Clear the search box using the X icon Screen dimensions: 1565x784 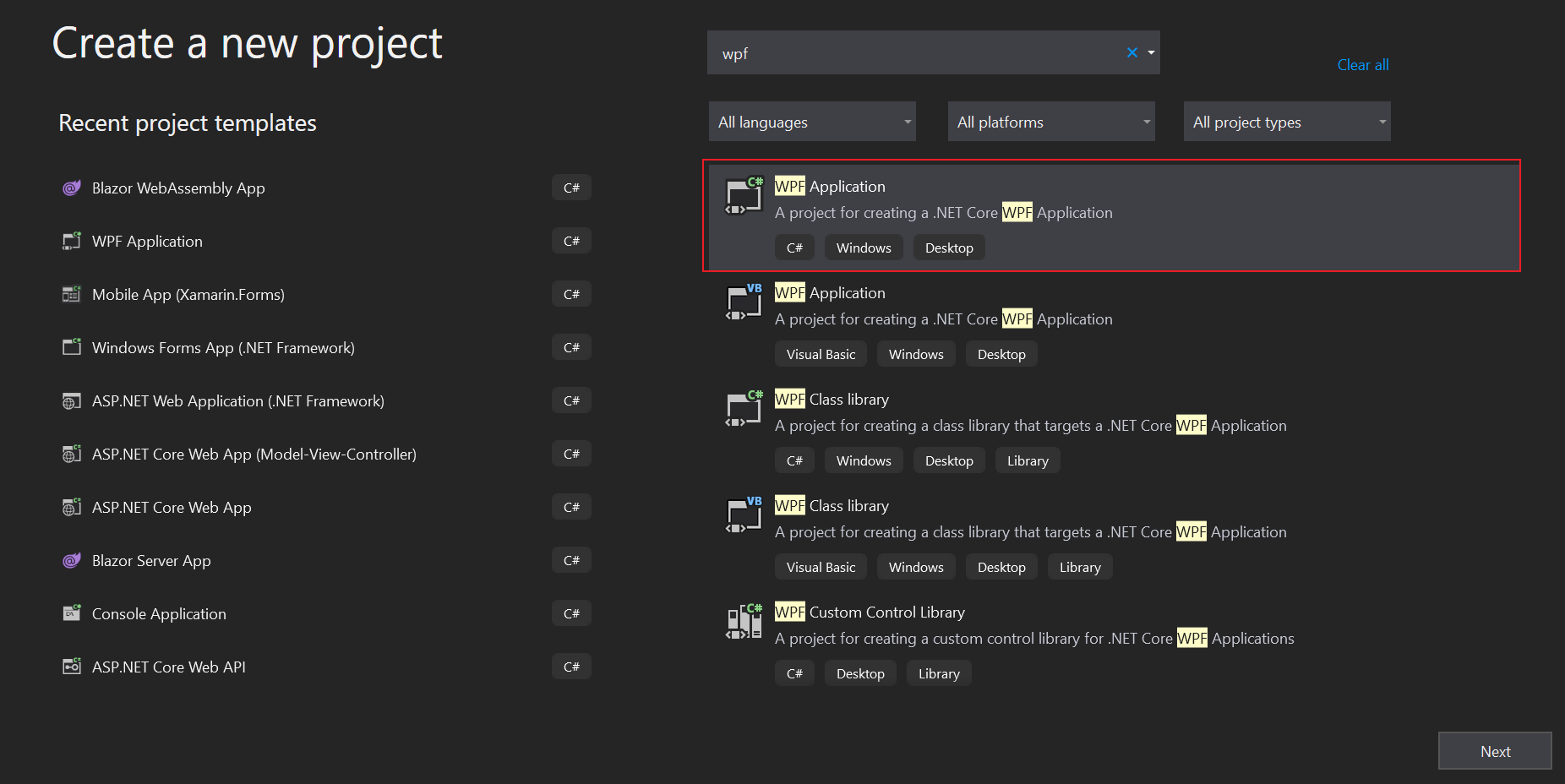click(1131, 52)
